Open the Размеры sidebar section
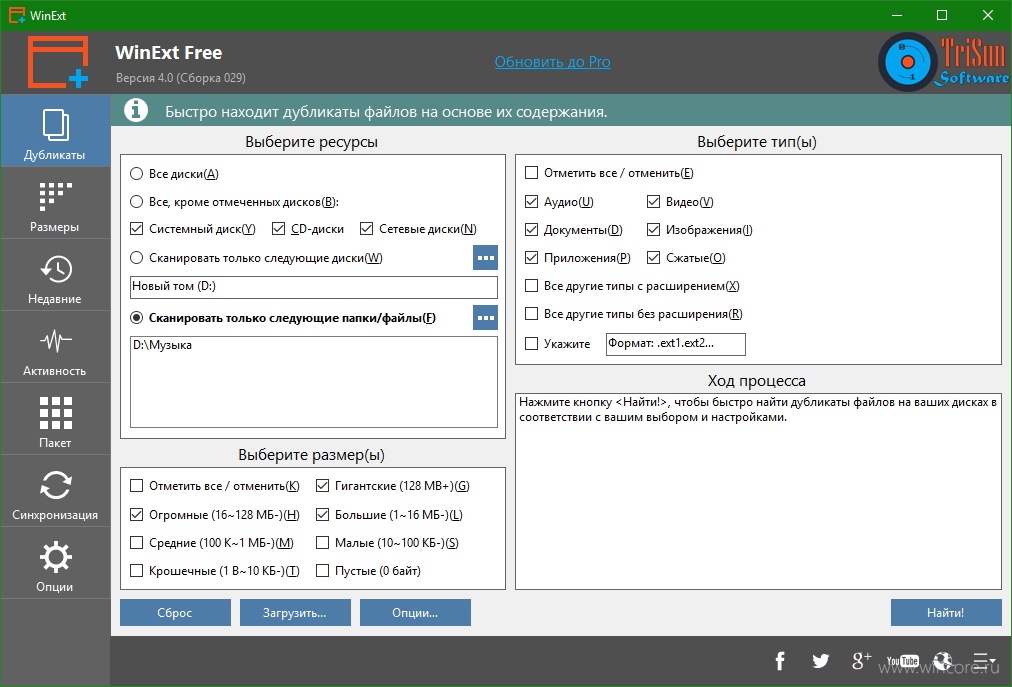This screenshot has width=1012, height=687. click(55, 203)
